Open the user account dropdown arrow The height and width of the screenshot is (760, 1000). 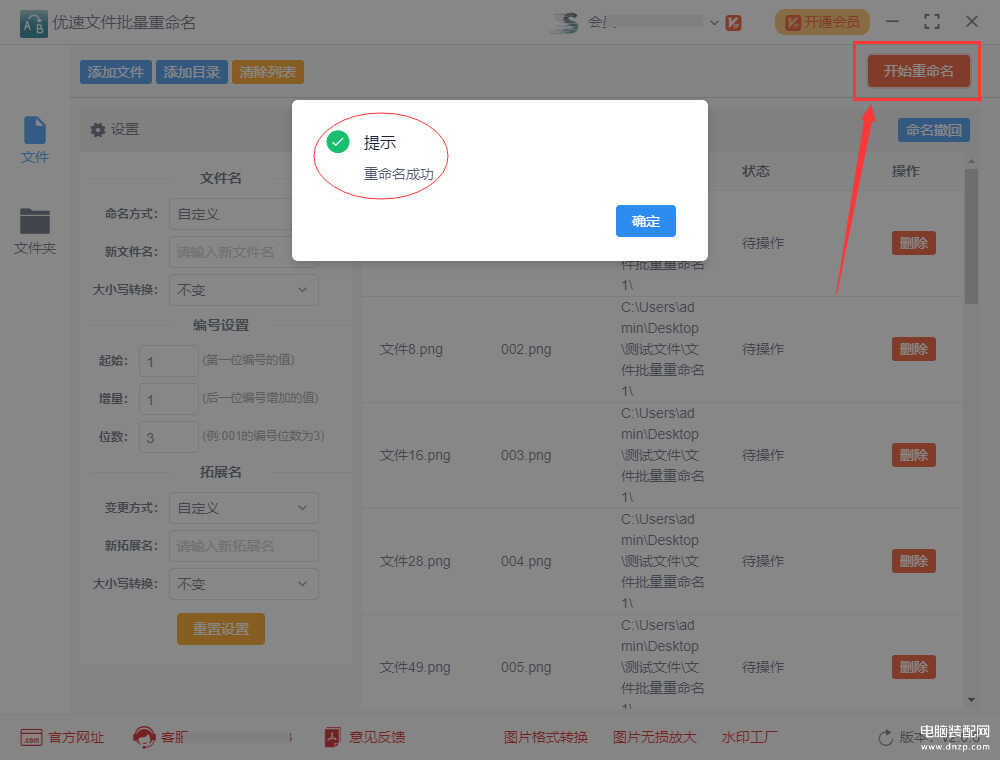(x=714, y=22)
